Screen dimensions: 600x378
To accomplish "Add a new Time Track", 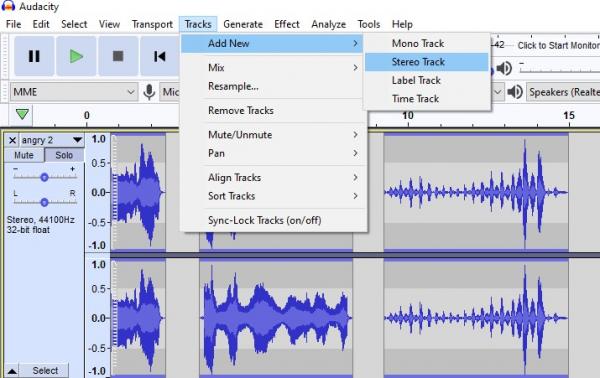I will point(427,99).
